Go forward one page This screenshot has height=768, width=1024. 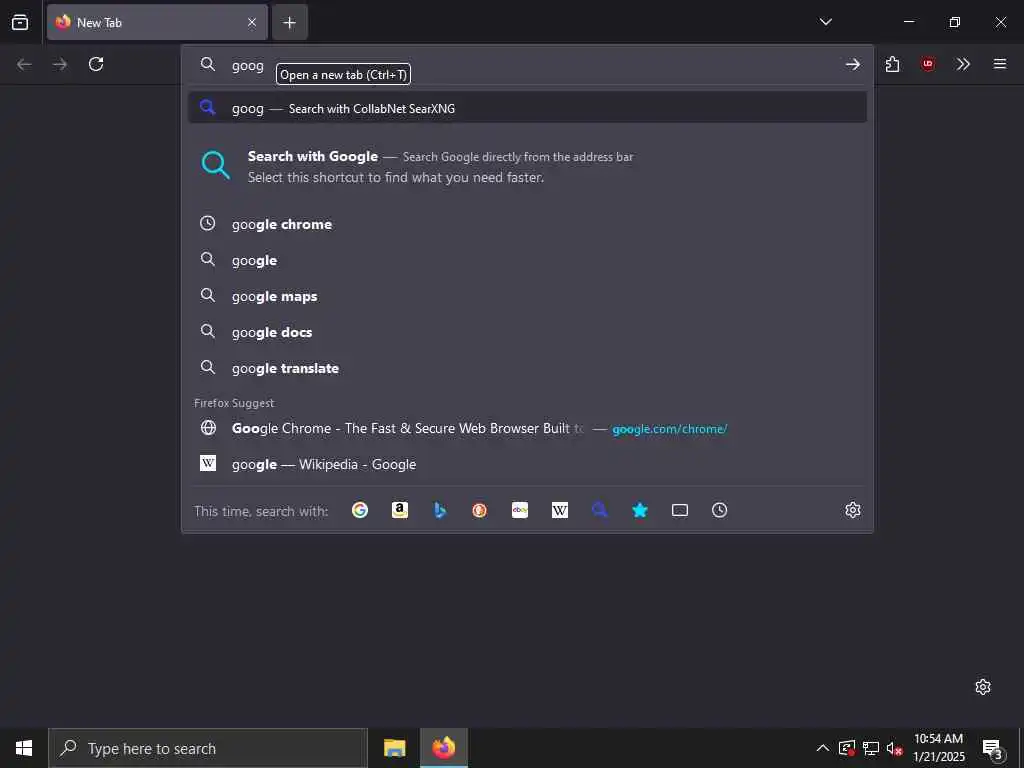pos(60,64)
